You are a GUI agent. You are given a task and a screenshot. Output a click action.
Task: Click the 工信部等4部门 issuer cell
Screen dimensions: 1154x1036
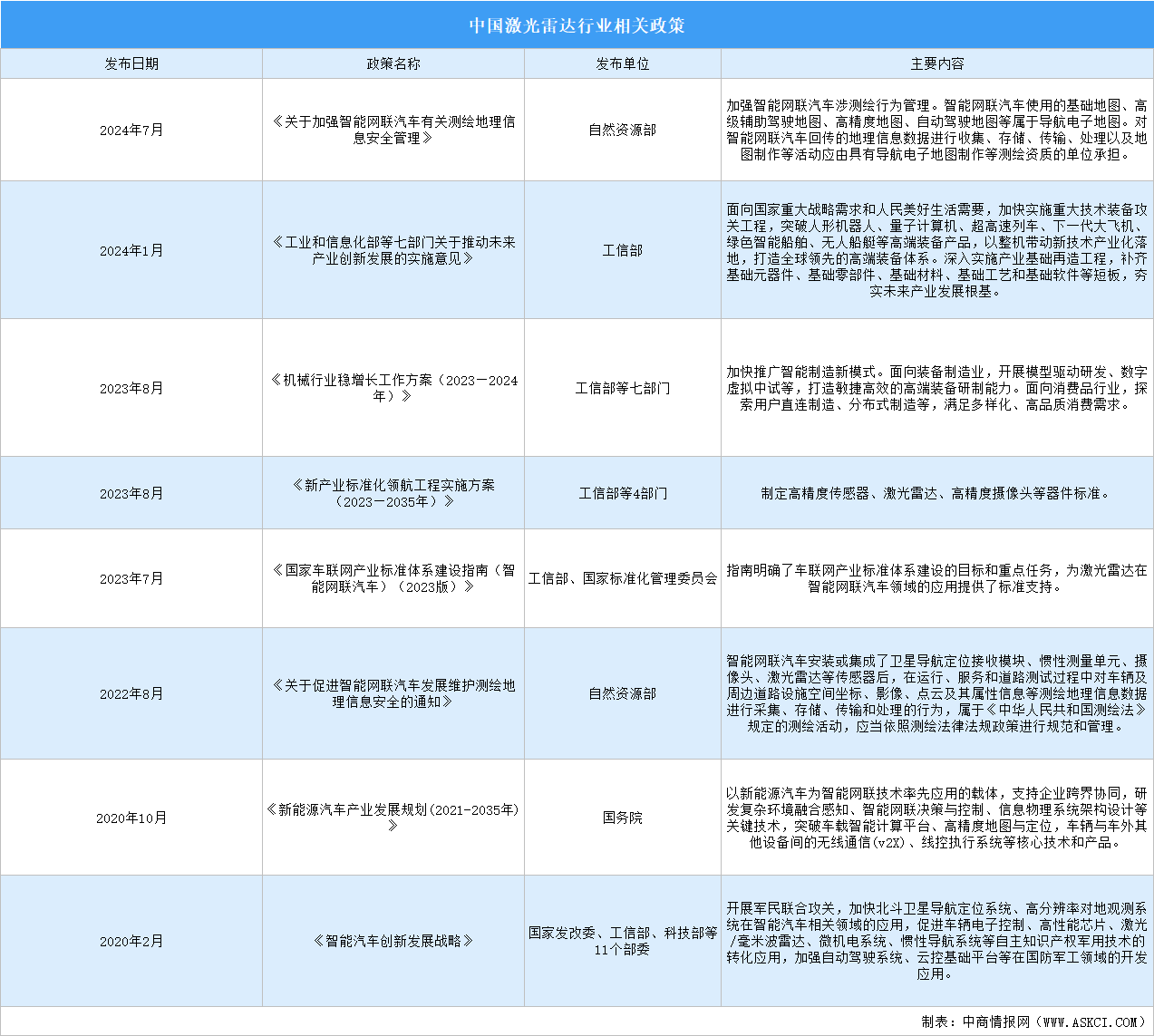[623, 493]
